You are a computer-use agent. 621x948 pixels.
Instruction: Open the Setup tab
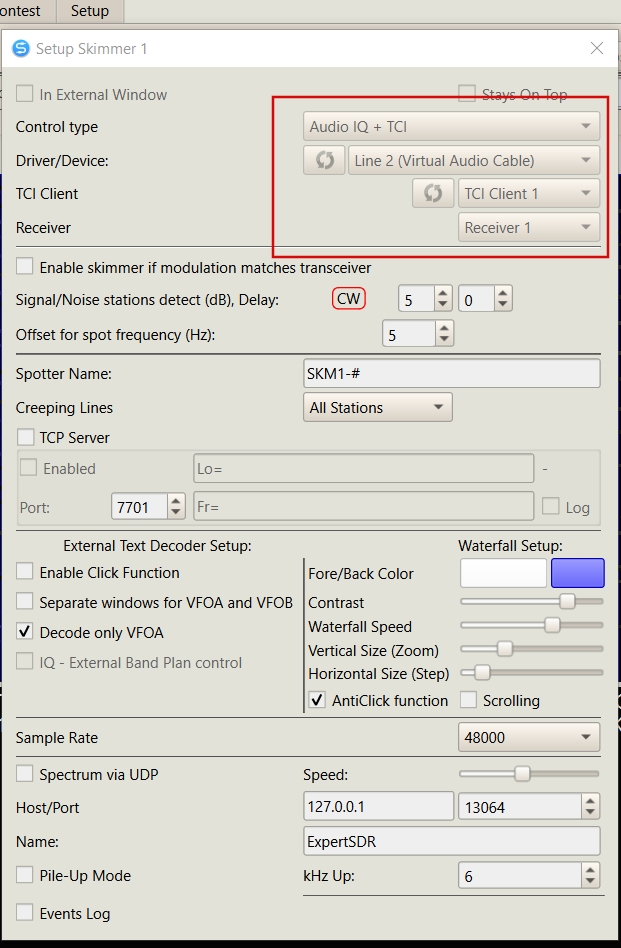(89, 11)
